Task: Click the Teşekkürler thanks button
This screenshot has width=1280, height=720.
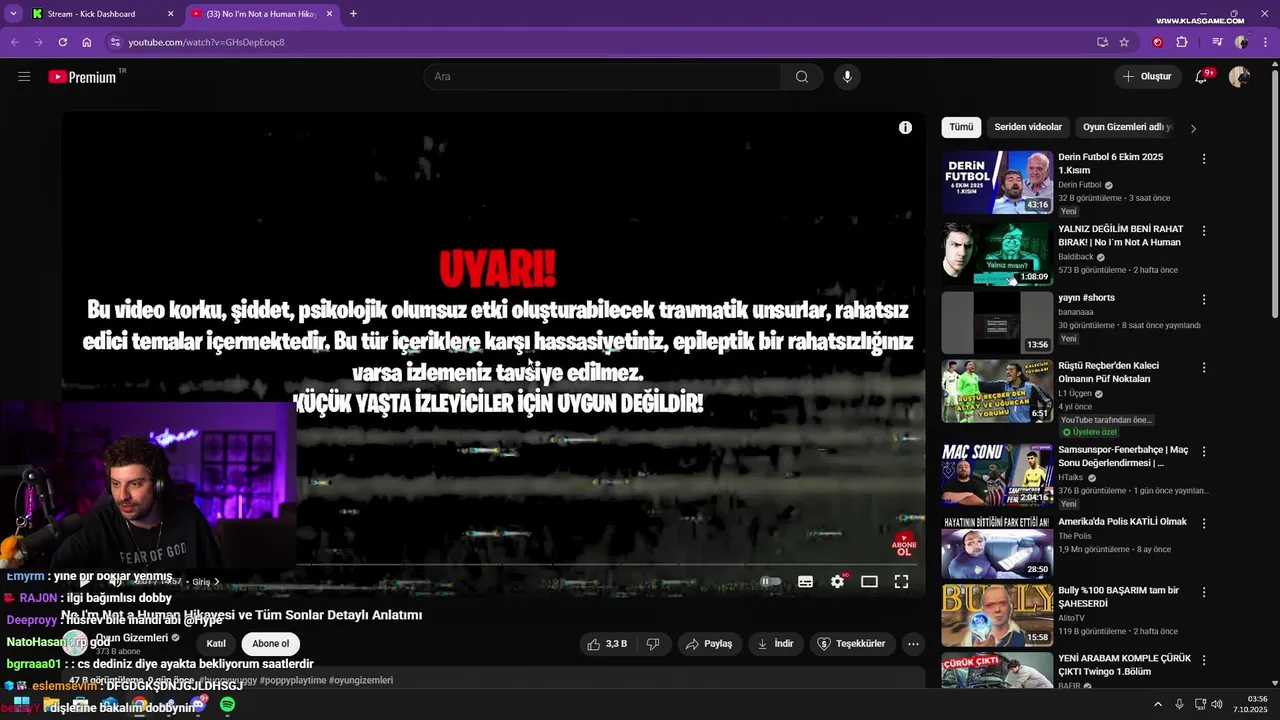Action: tap(851, 644)
